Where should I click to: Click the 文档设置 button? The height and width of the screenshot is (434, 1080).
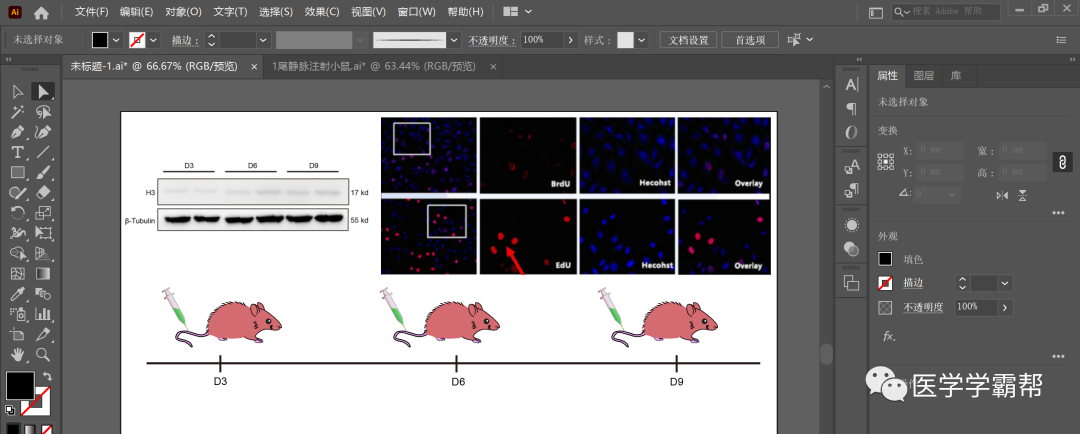point(688,40)
